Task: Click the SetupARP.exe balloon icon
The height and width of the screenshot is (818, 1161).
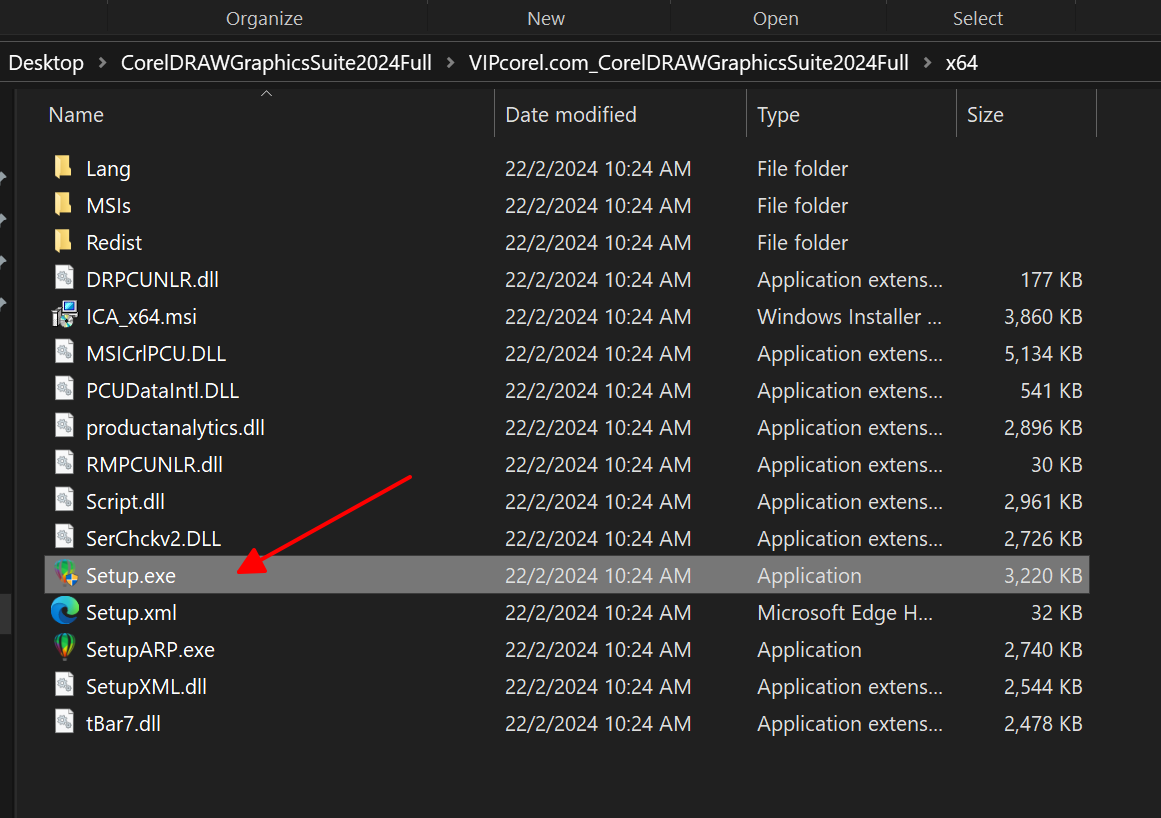Action: coord(64,648)
